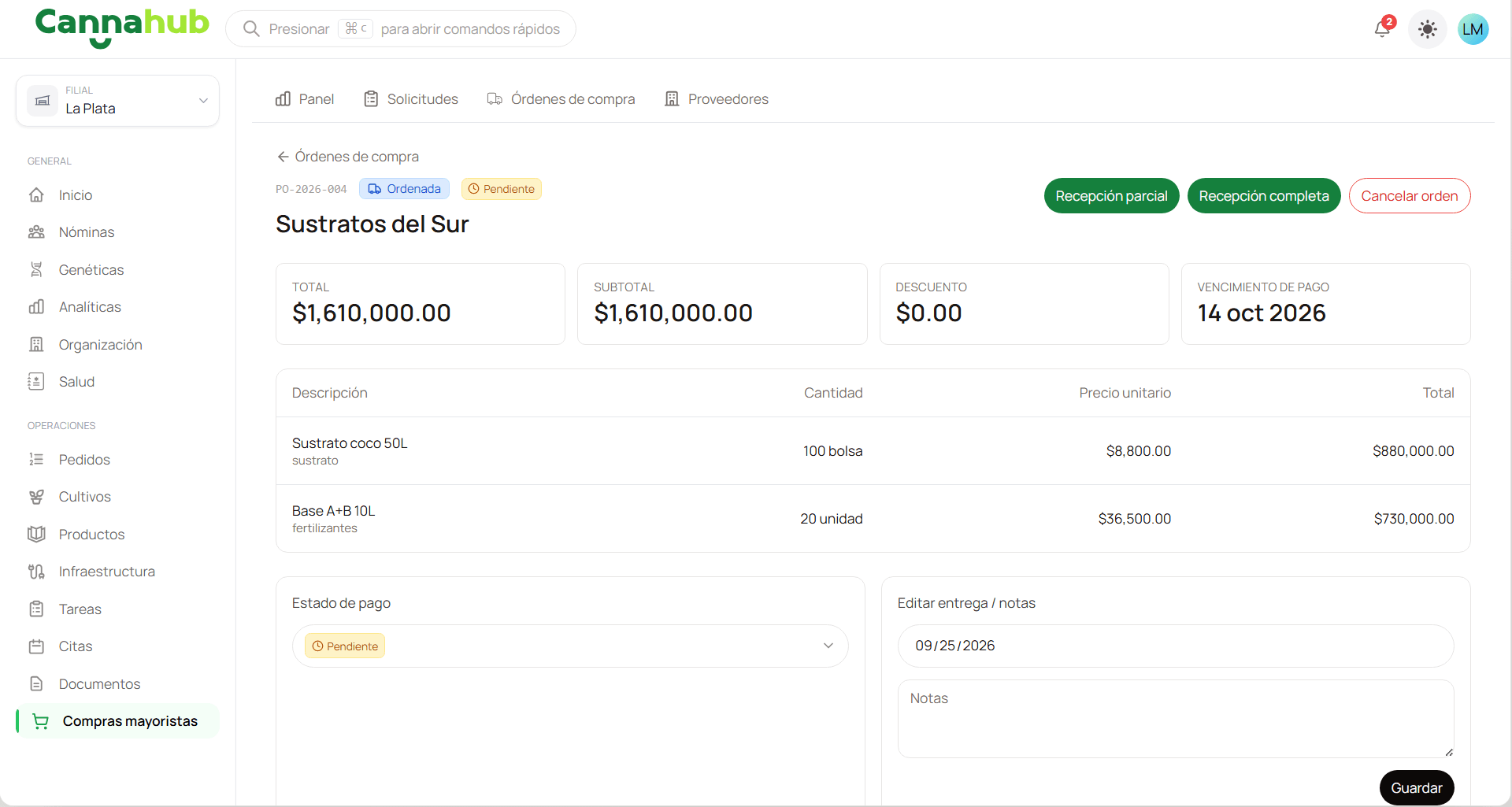Click the search magnifier icon
The image size is (1512, 807).
[x=251, y=29]
